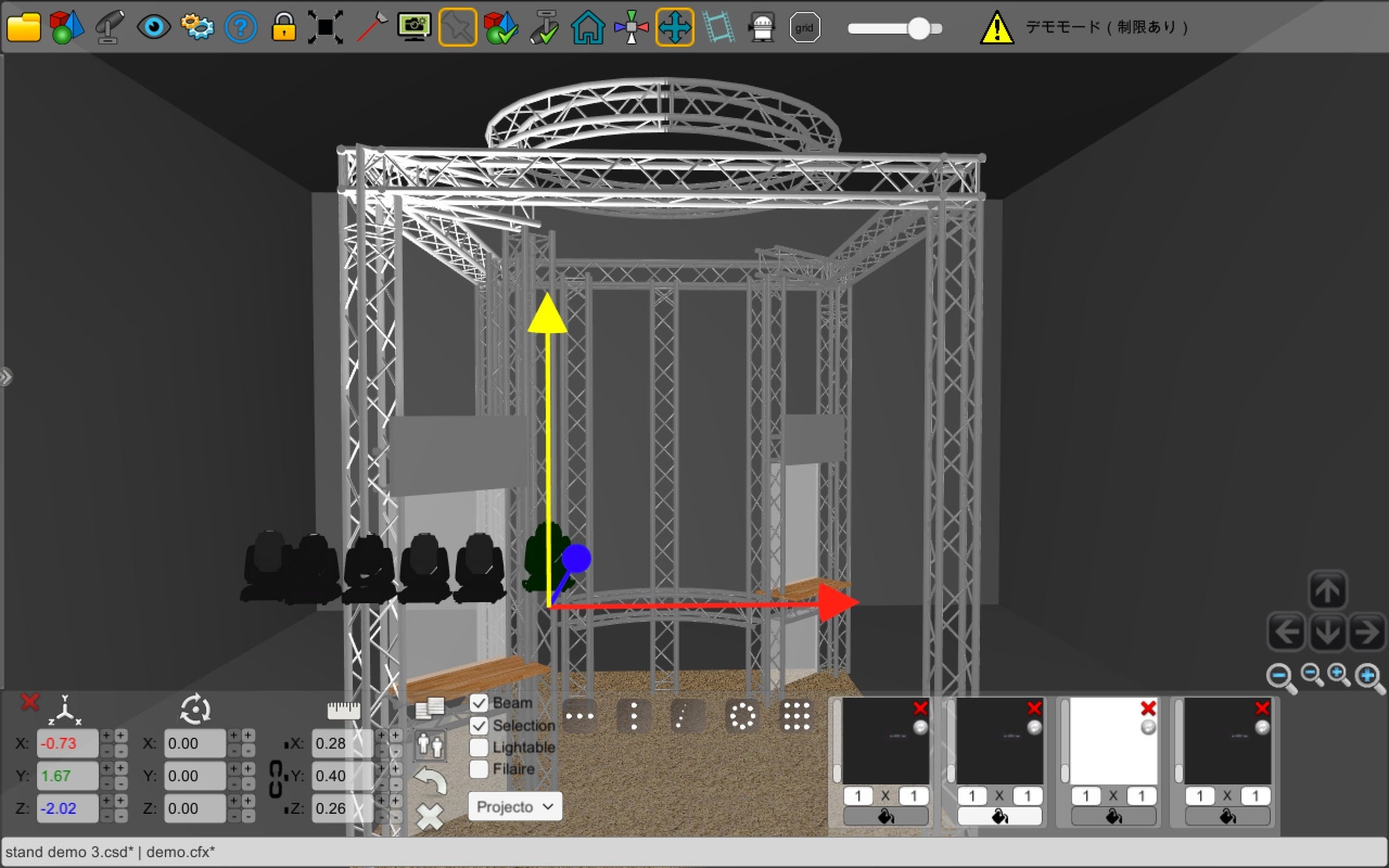Click the padlock lock icon
1389x868 pixels.
click(283, 28)
